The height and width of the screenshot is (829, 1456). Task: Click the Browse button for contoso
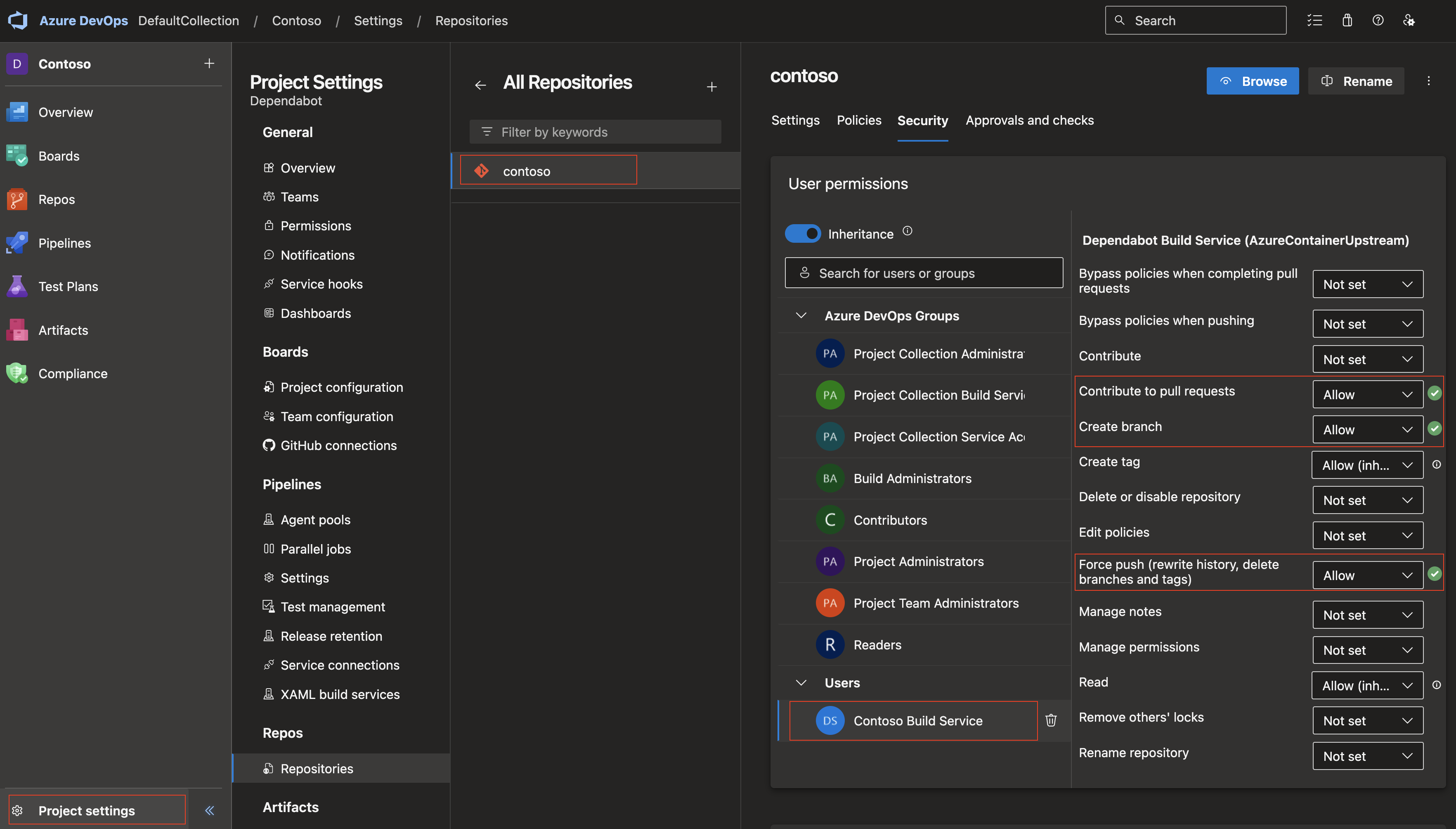[1252, 80]
